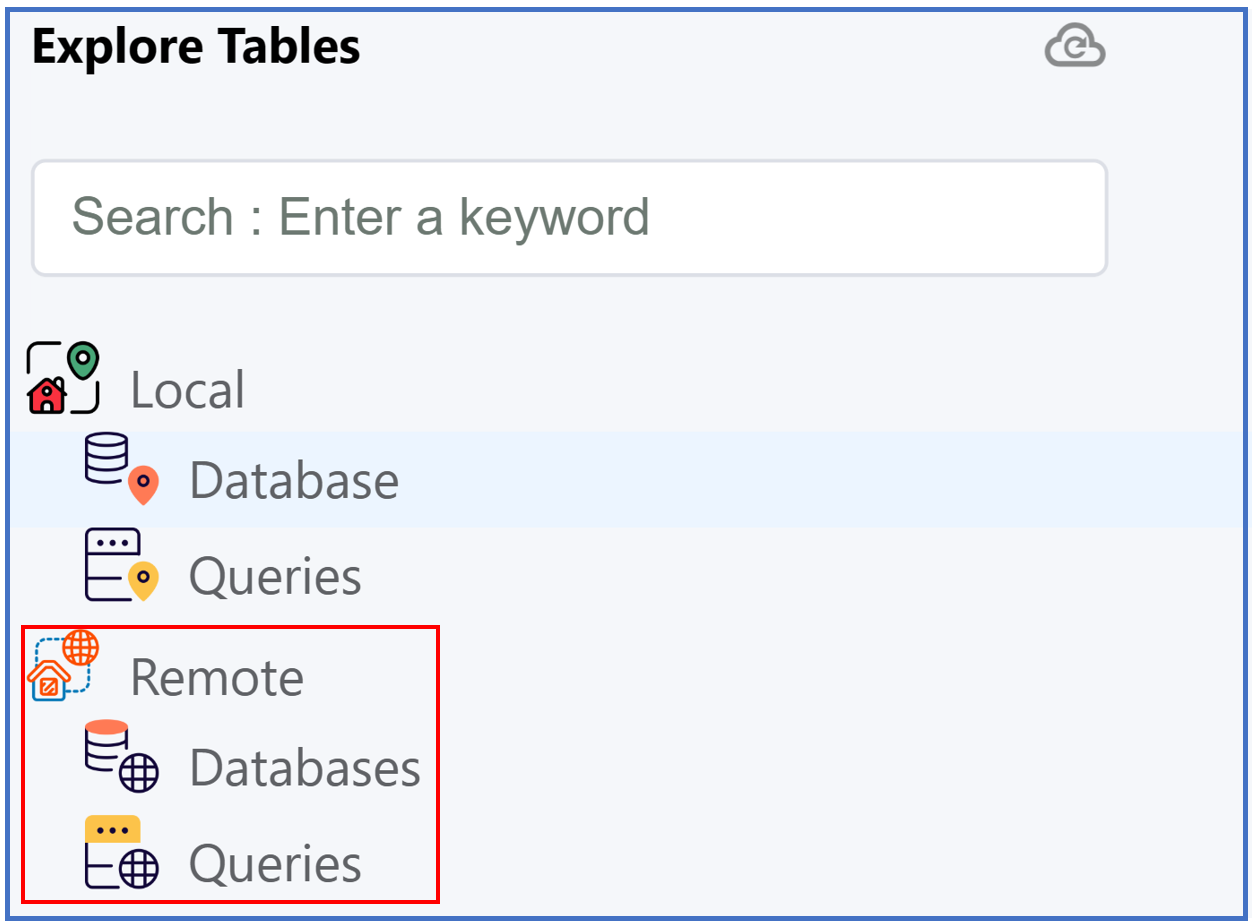Click the Queries icon under Local
Screen dimensions: 1252x924
tap(109, 565)
